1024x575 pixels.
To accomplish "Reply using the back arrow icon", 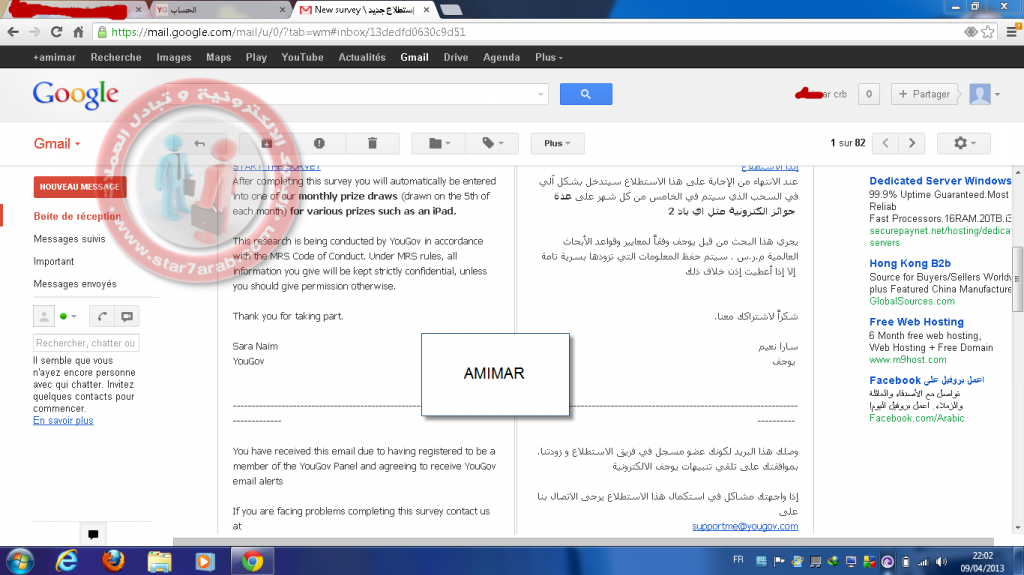I will 200,143.
